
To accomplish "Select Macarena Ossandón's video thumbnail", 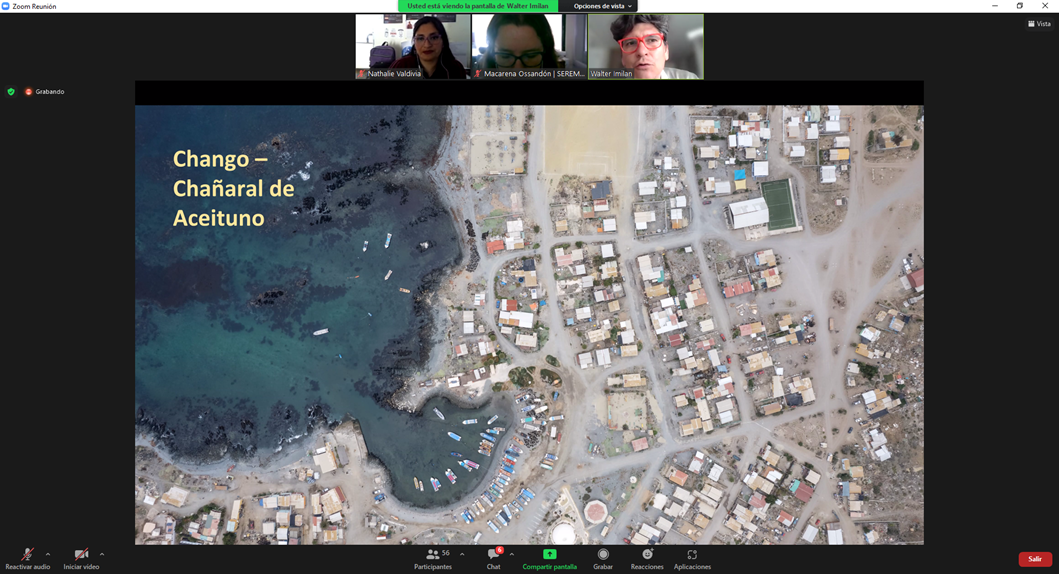I will coord(529,46).
